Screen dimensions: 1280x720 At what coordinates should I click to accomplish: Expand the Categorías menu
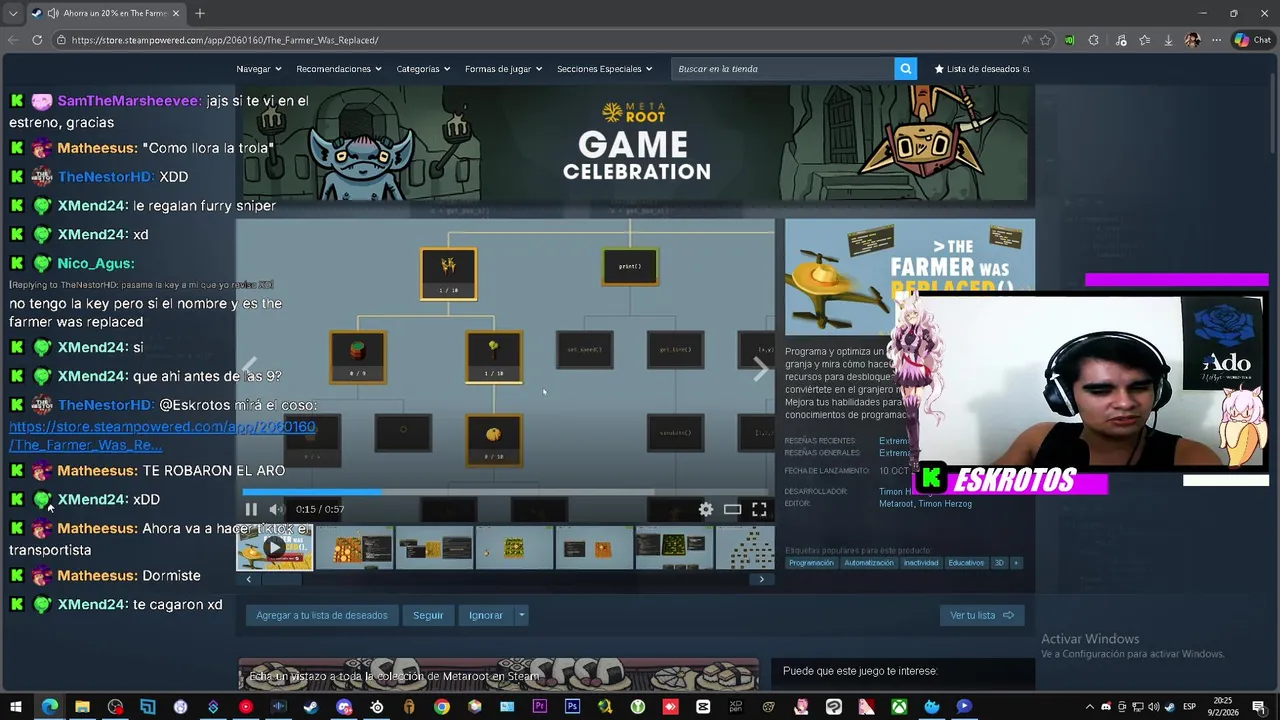pos(423,69)
